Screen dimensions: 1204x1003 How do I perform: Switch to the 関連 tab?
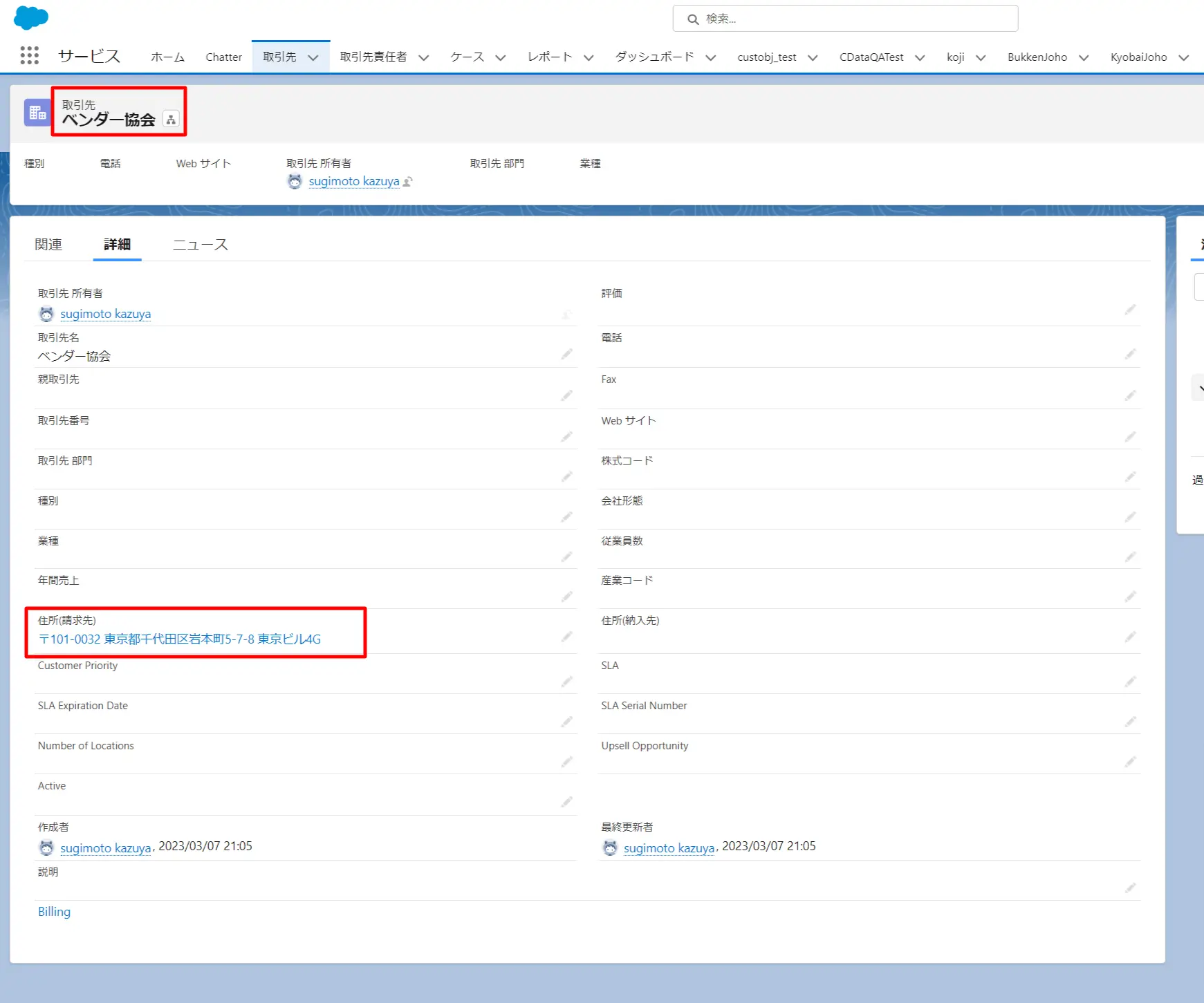pos(48,245)
